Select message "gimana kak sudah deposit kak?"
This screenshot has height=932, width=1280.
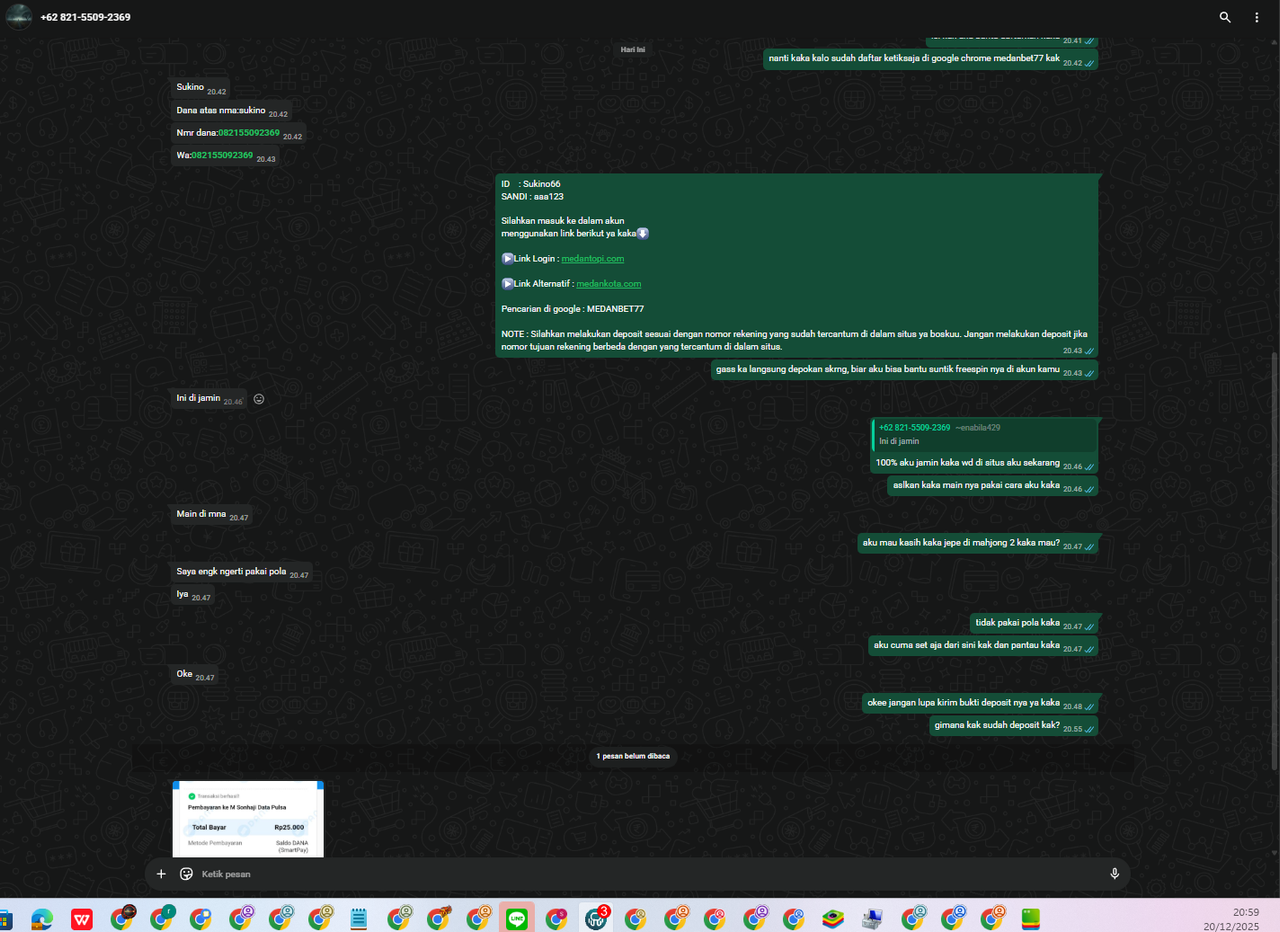pos(1013,726)
